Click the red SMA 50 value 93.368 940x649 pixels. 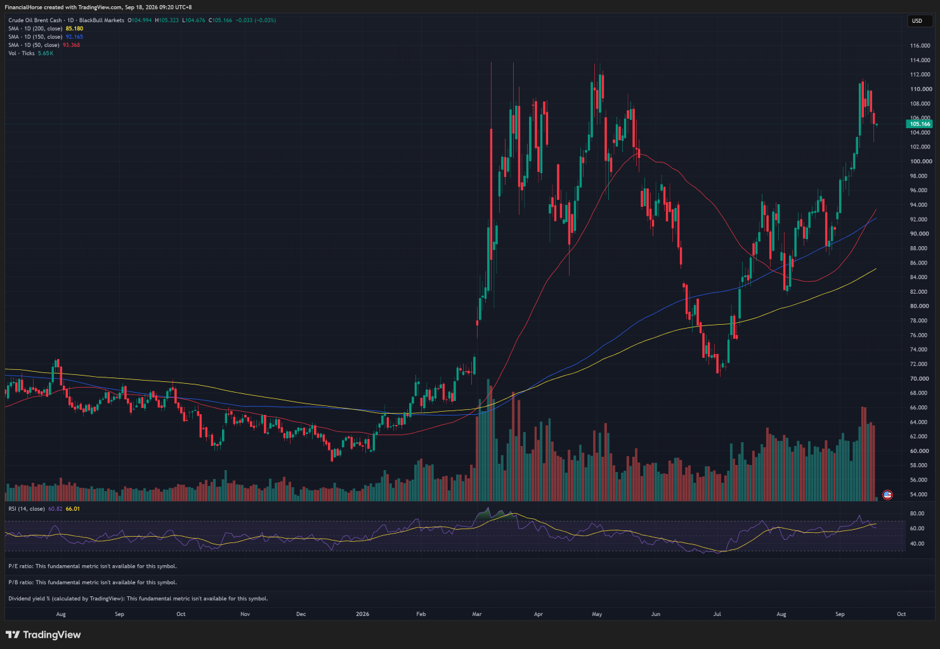[x=71, y=45]
